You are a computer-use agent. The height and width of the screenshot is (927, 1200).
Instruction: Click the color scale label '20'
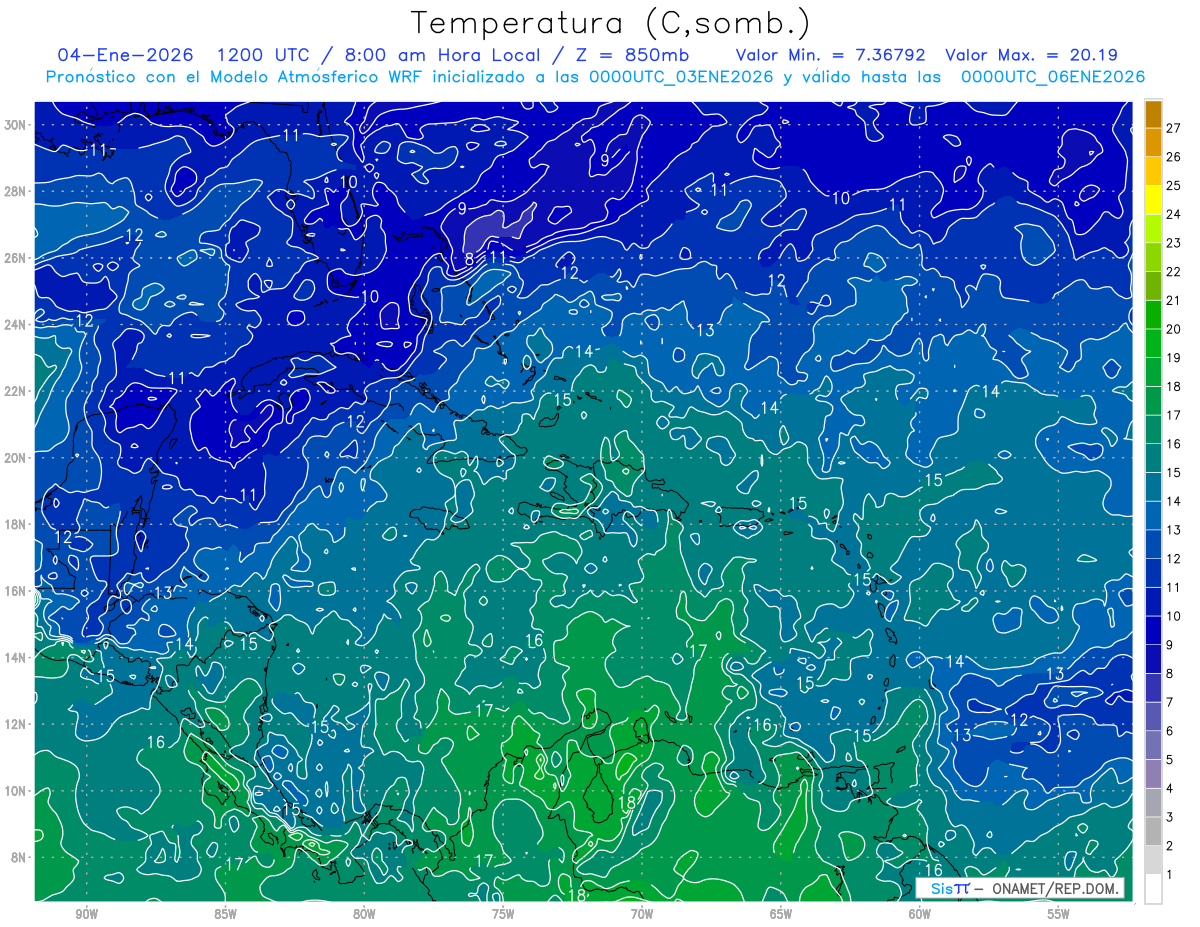pos(1173,329)
